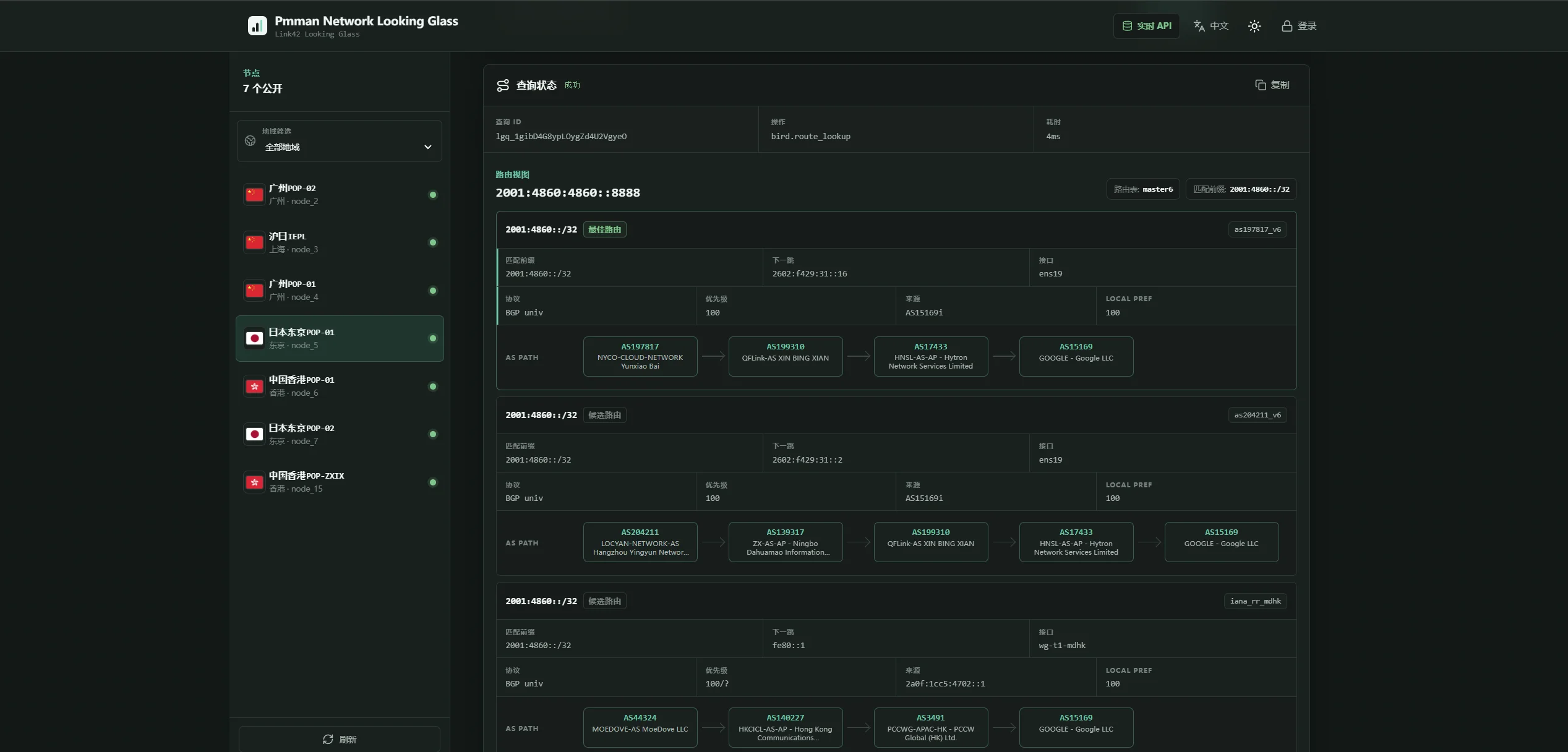Open the 实时 API button
Screen dimensions: 1568x752
click(1147, 26)
